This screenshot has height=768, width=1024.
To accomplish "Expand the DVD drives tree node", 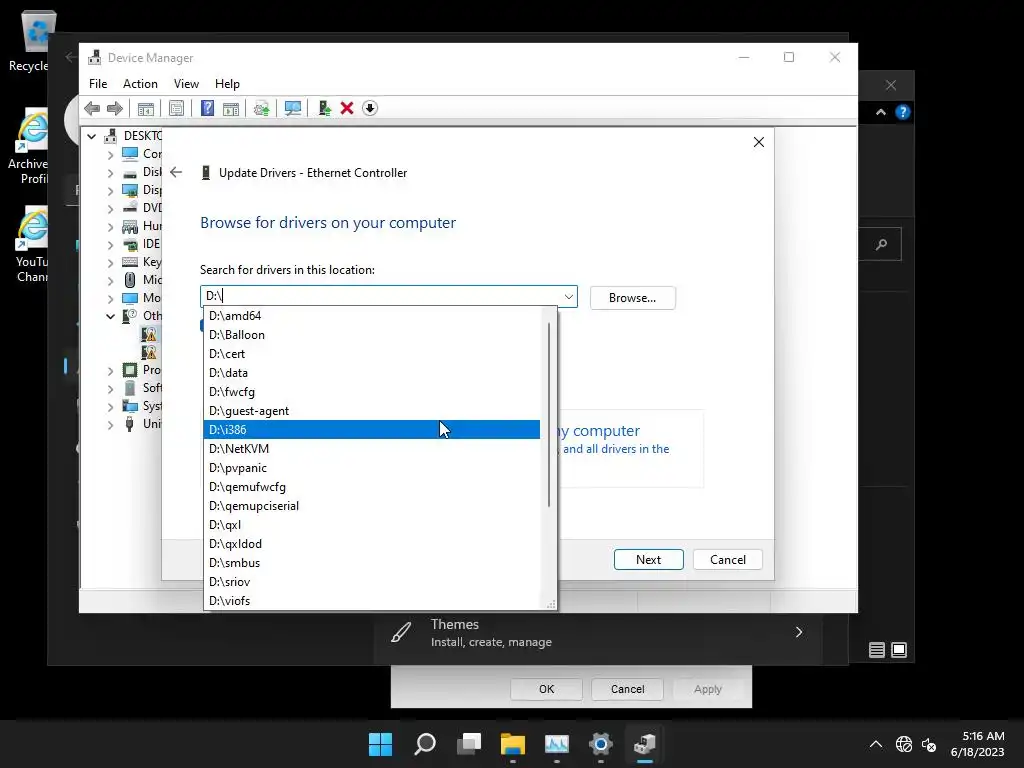I will tap(110, 209).
